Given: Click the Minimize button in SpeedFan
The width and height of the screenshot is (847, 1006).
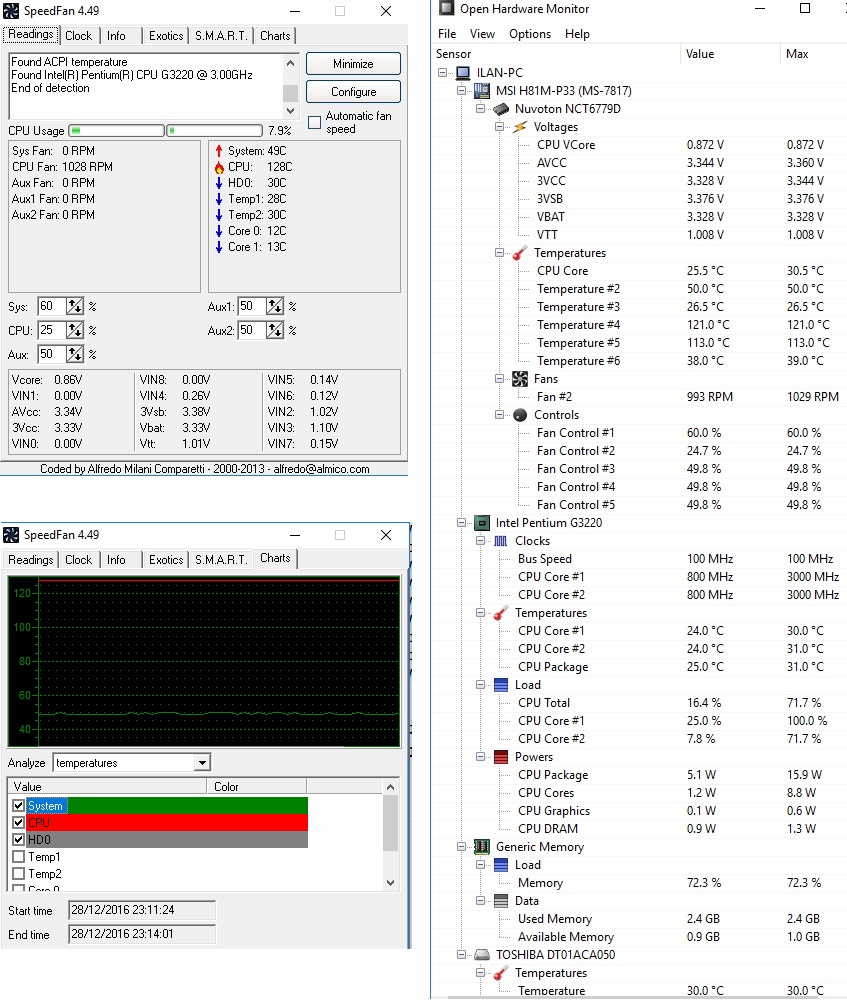Looking at the screenshot, I should click(x=353, y=64).
